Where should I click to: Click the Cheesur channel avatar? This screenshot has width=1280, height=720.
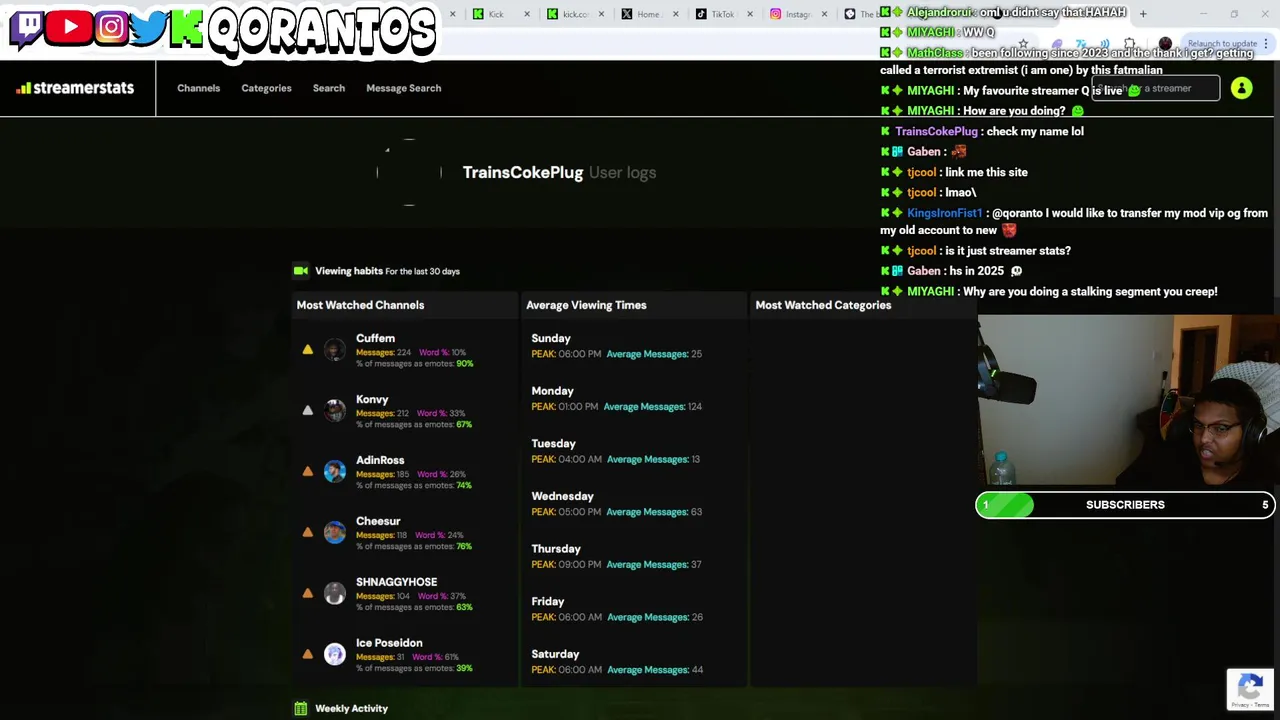[x=334, y=532]
